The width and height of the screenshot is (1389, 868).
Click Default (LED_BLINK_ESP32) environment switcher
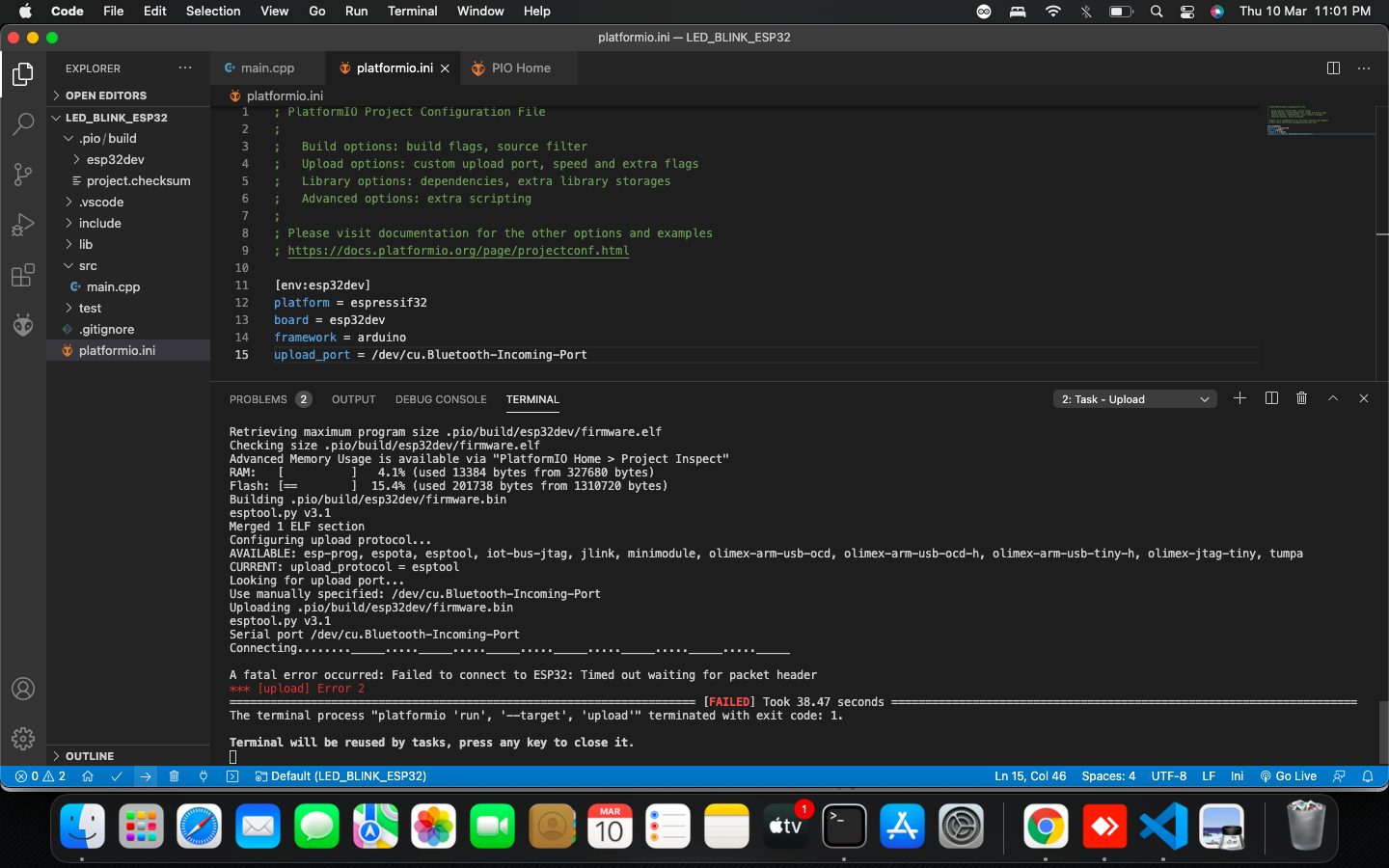340,776
